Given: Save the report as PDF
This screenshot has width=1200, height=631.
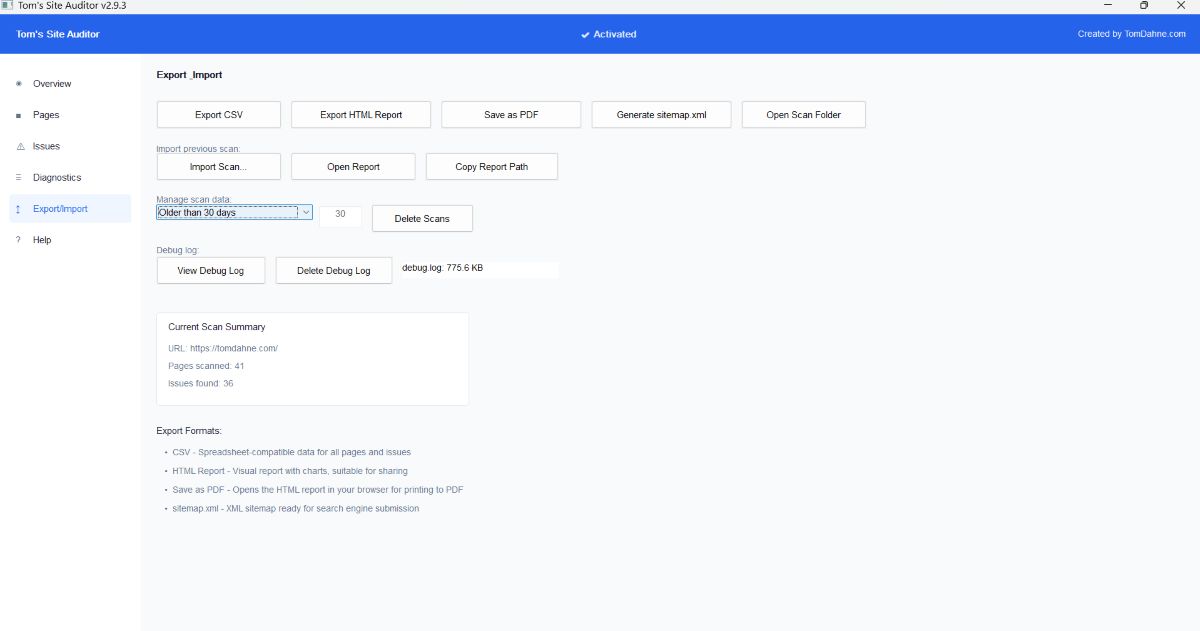Looking at the screenshot, I should pos(511,114).
